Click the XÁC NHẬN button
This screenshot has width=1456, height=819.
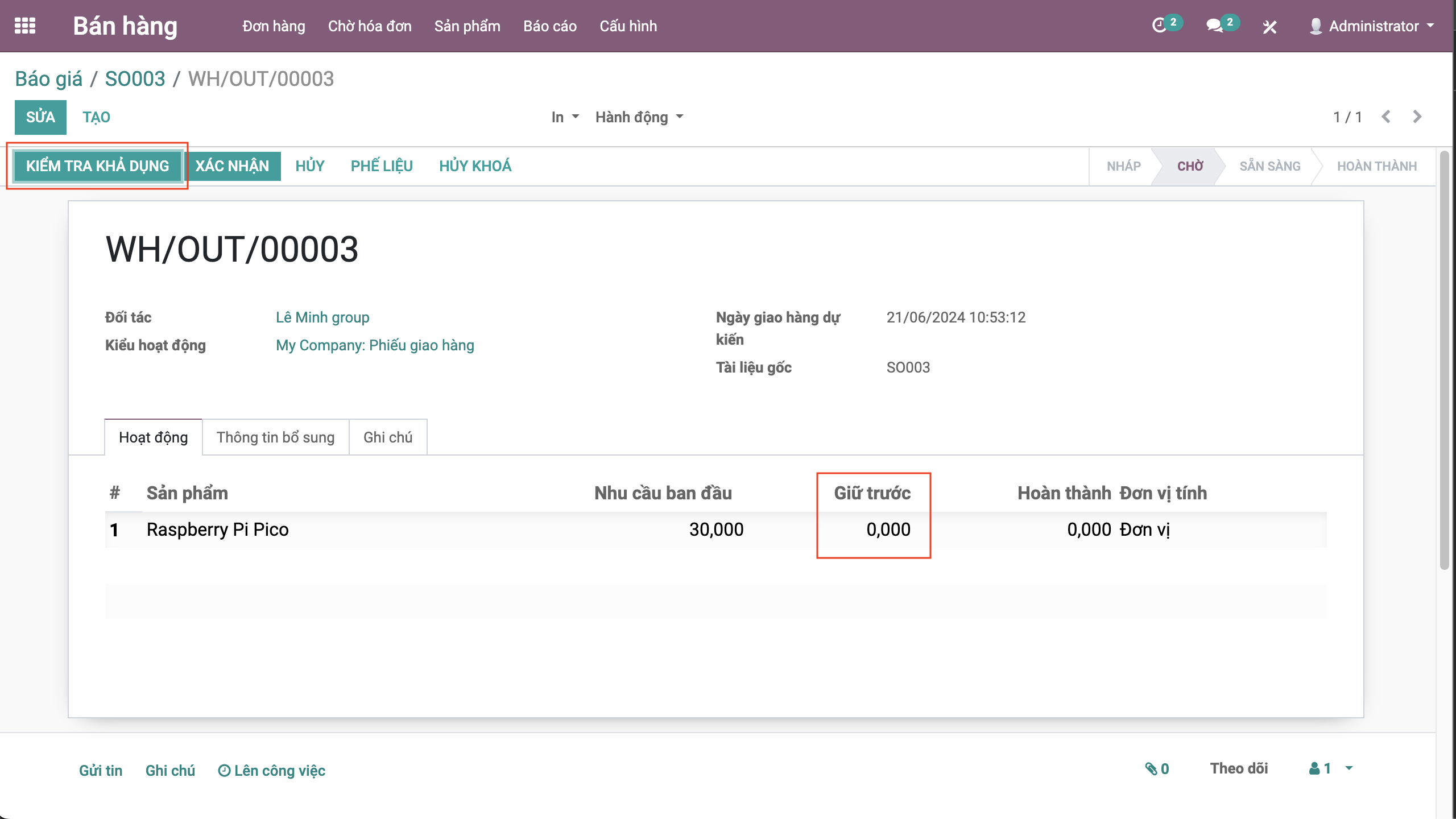[232, 166]
